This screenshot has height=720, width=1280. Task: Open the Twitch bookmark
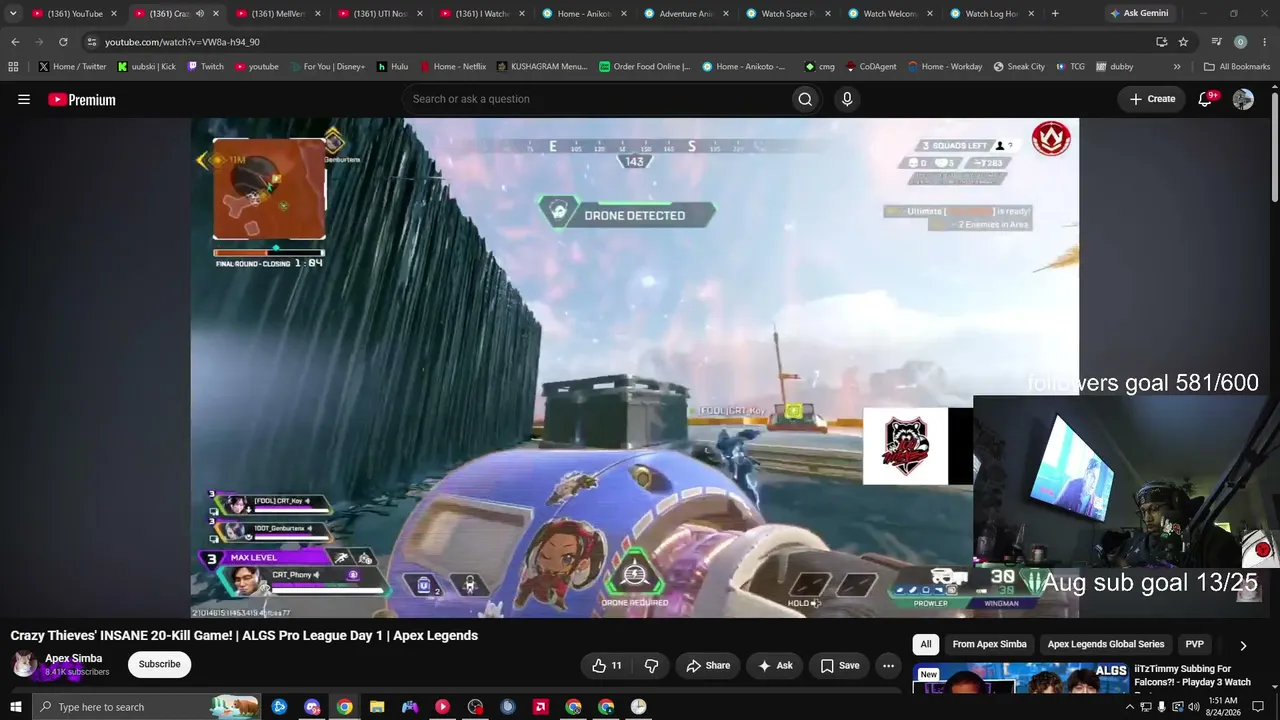coord(205,67)
